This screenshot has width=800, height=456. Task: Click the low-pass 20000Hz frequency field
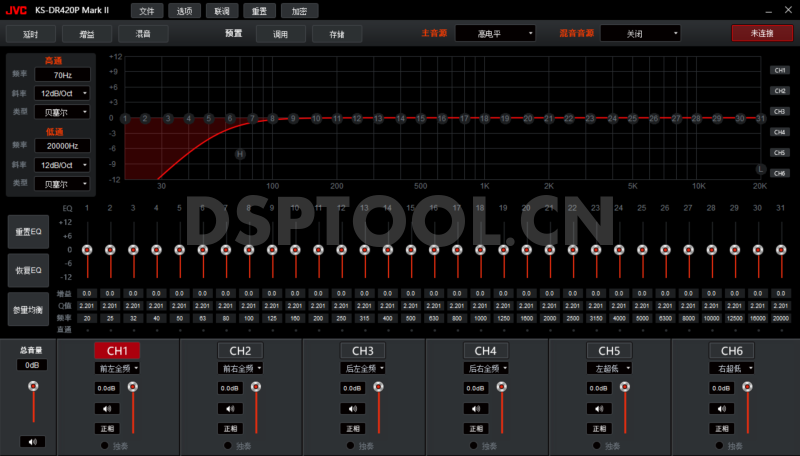click(64, 146)
